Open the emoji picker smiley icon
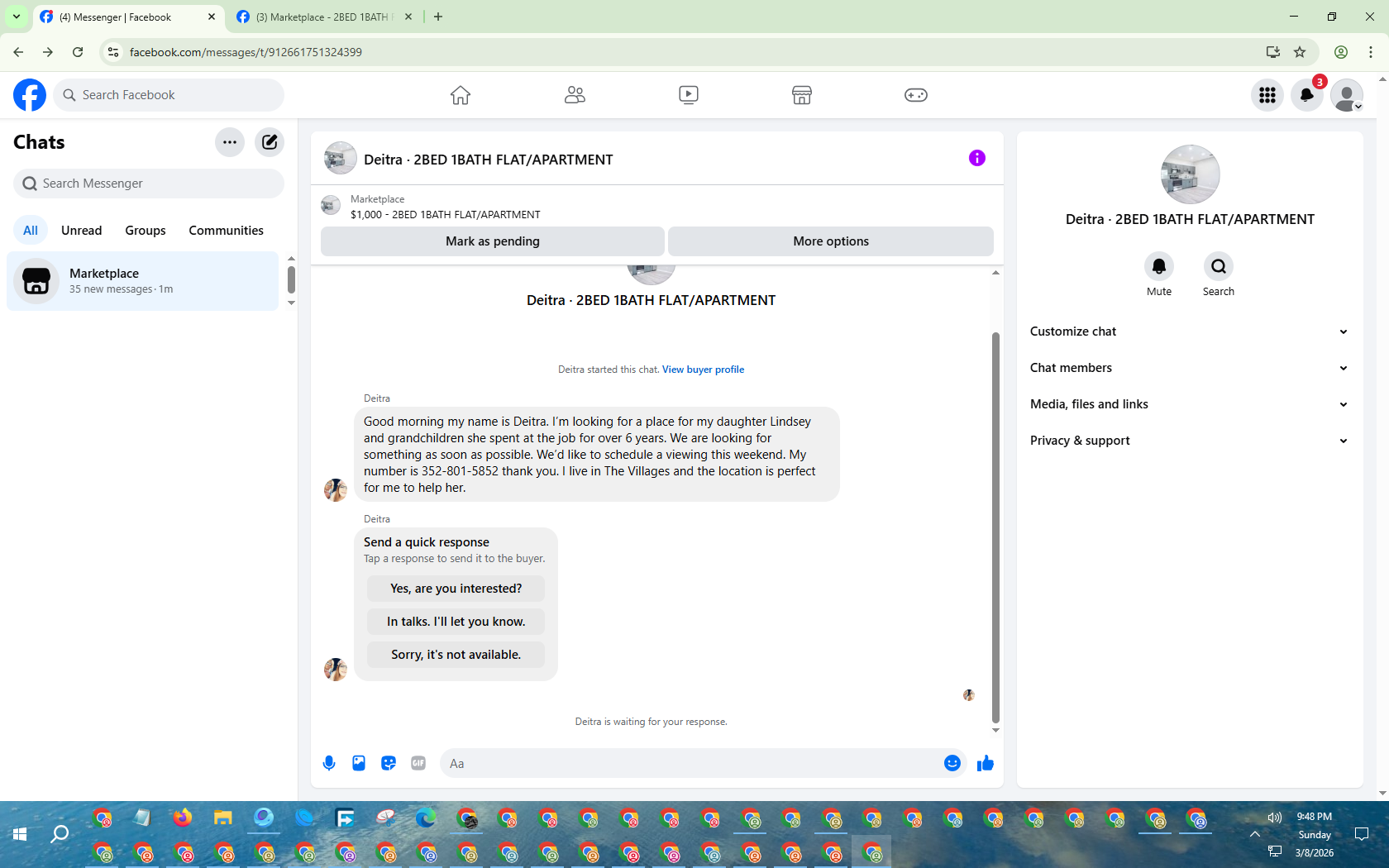The image size is (1389, 868). coord(952,763)
